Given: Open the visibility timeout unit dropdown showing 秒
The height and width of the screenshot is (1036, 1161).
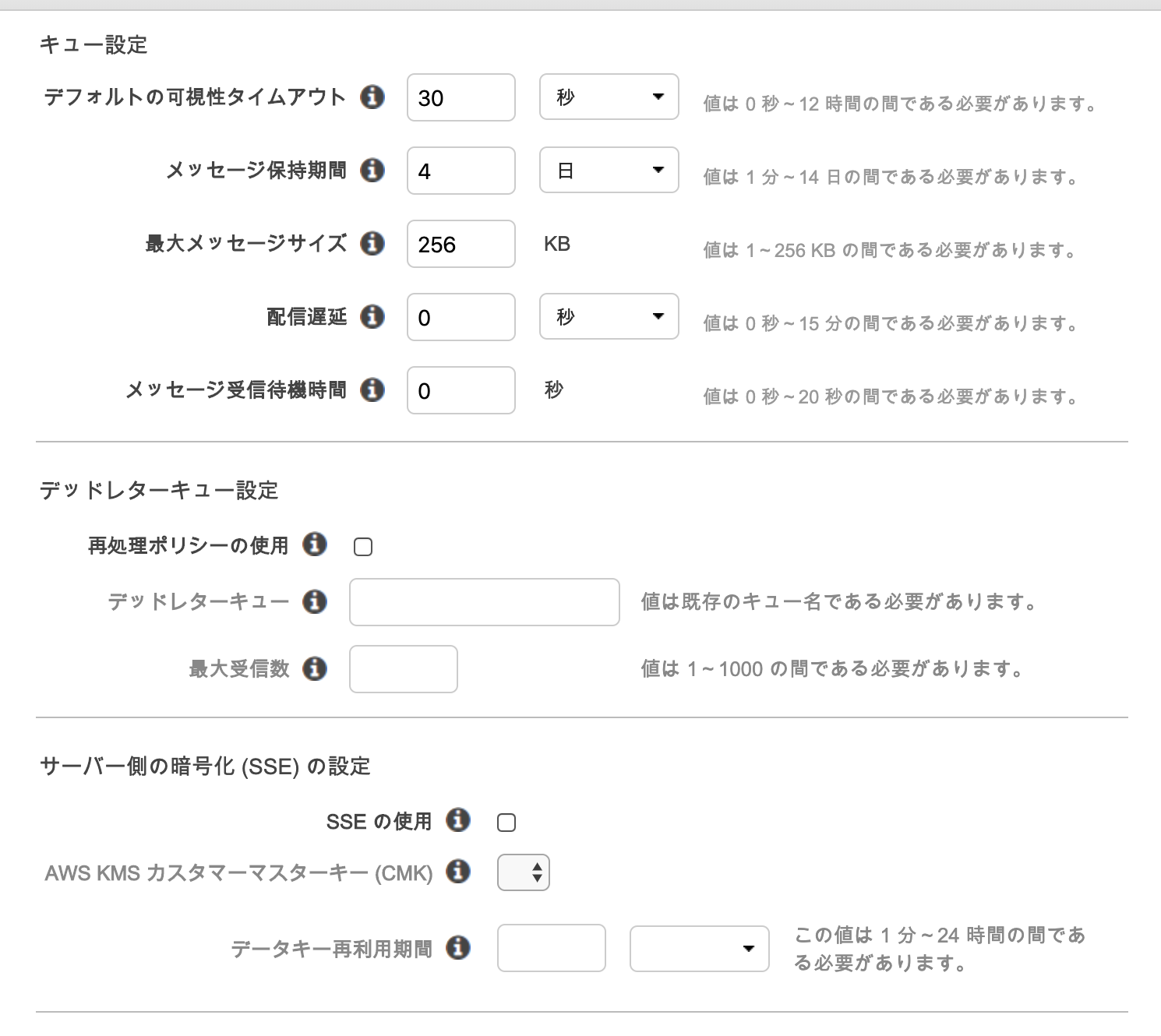Looking at the screenshot, I should pos(609,97).
